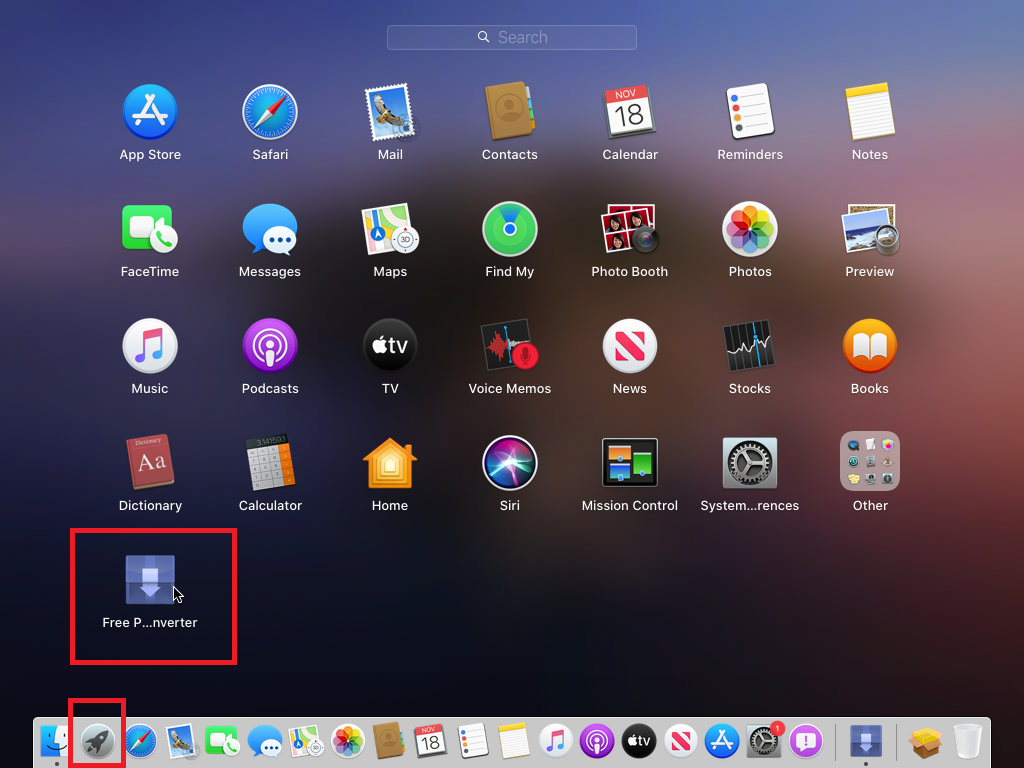Expand the Other folder in Launchpad

click(x=870, y=461)
